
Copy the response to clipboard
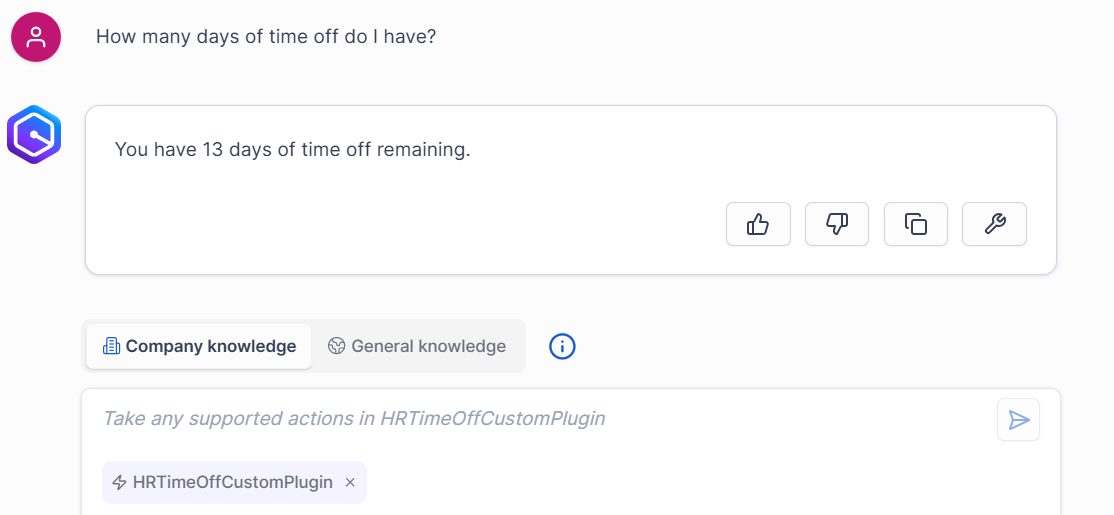click(916, 224)
